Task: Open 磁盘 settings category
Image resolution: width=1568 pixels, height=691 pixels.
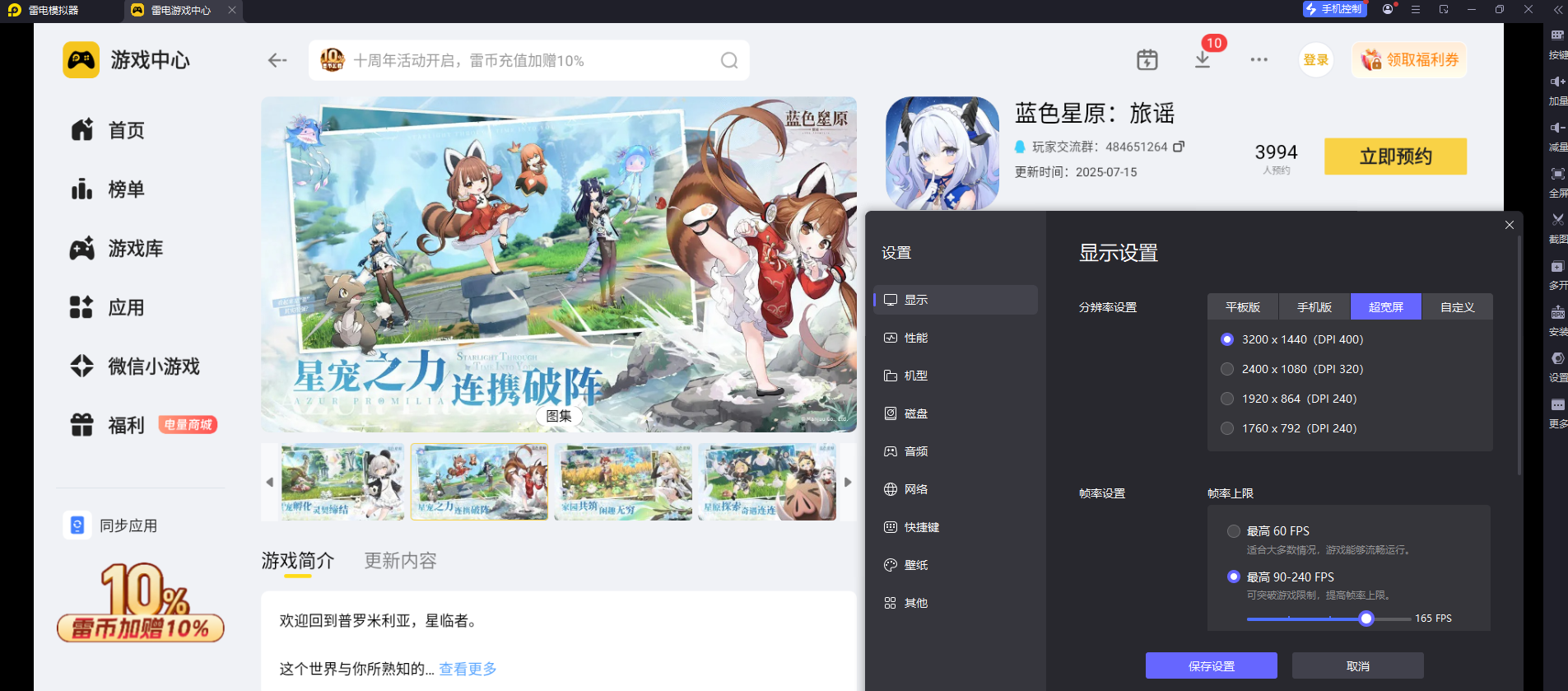Action: point(956,413)
